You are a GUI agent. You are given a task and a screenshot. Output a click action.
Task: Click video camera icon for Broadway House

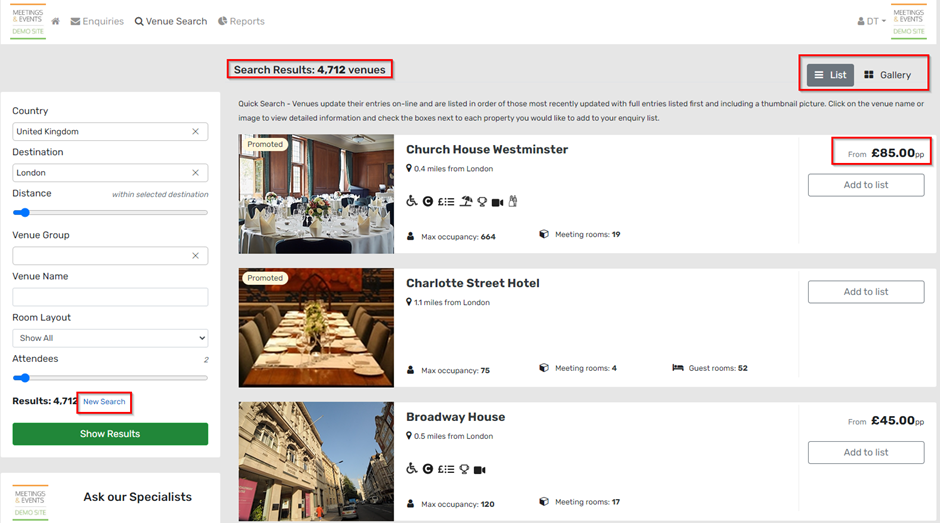pyautogui.click(x=480, y=470)
